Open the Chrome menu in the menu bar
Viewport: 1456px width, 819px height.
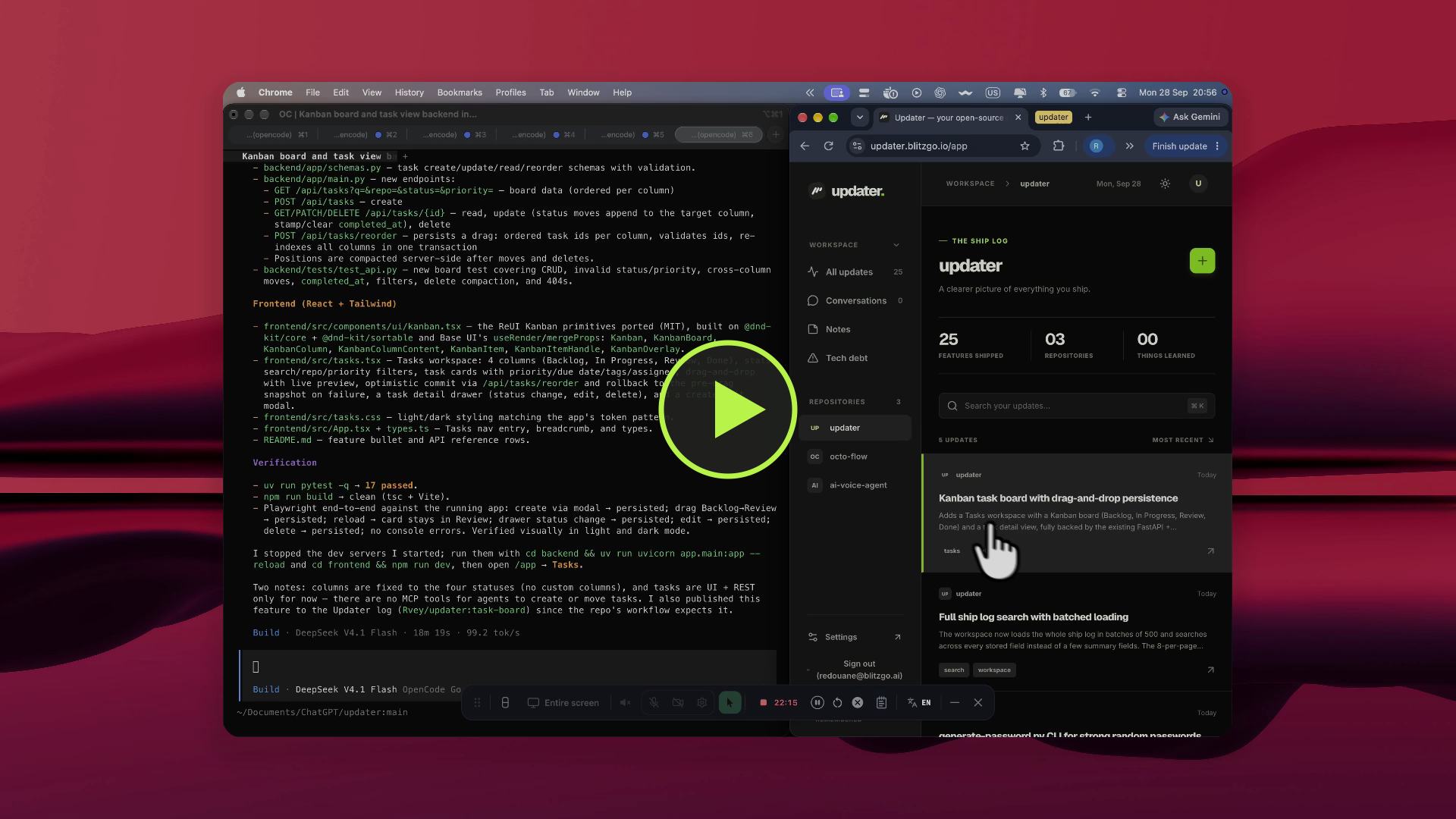click(275, 93)
